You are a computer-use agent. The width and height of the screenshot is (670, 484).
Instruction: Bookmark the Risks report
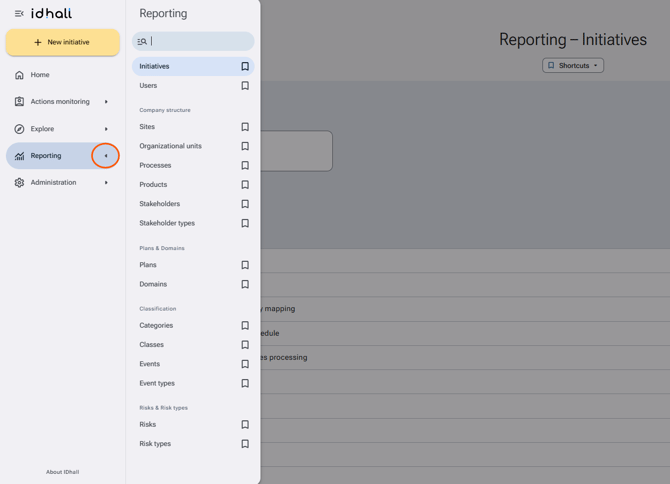[245, 425]
